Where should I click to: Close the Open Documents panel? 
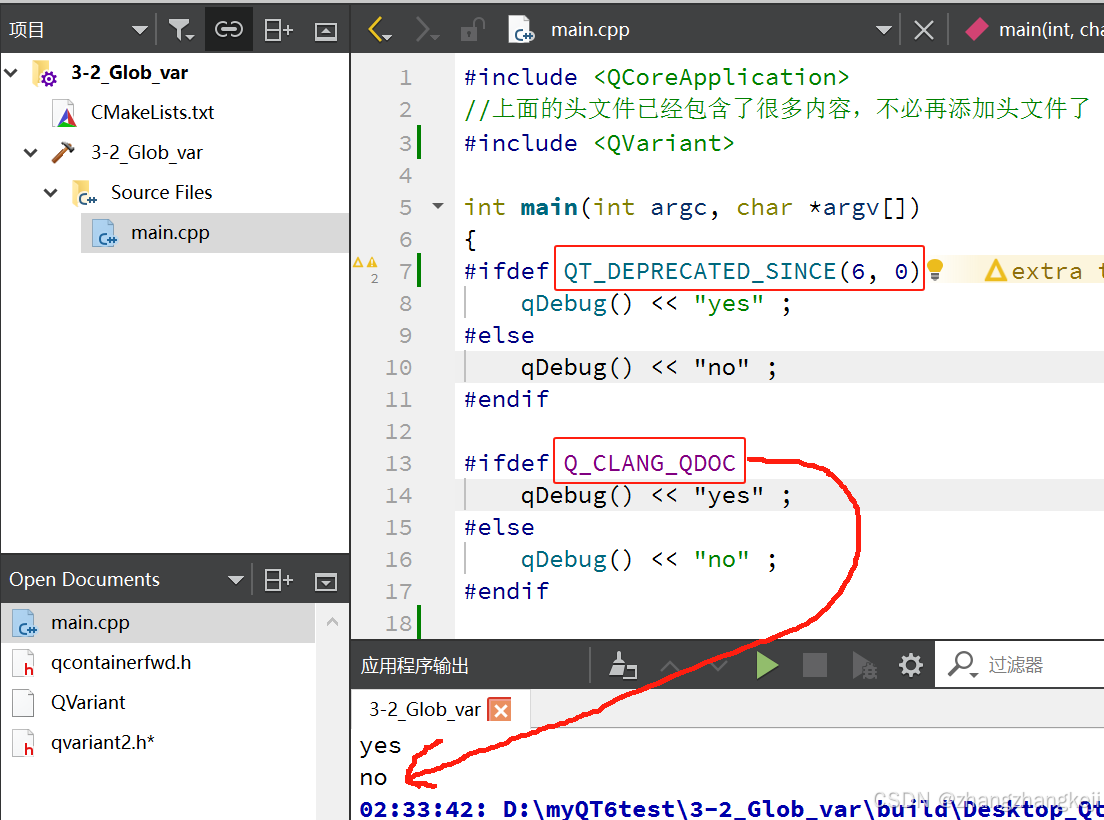coord(325,581)
